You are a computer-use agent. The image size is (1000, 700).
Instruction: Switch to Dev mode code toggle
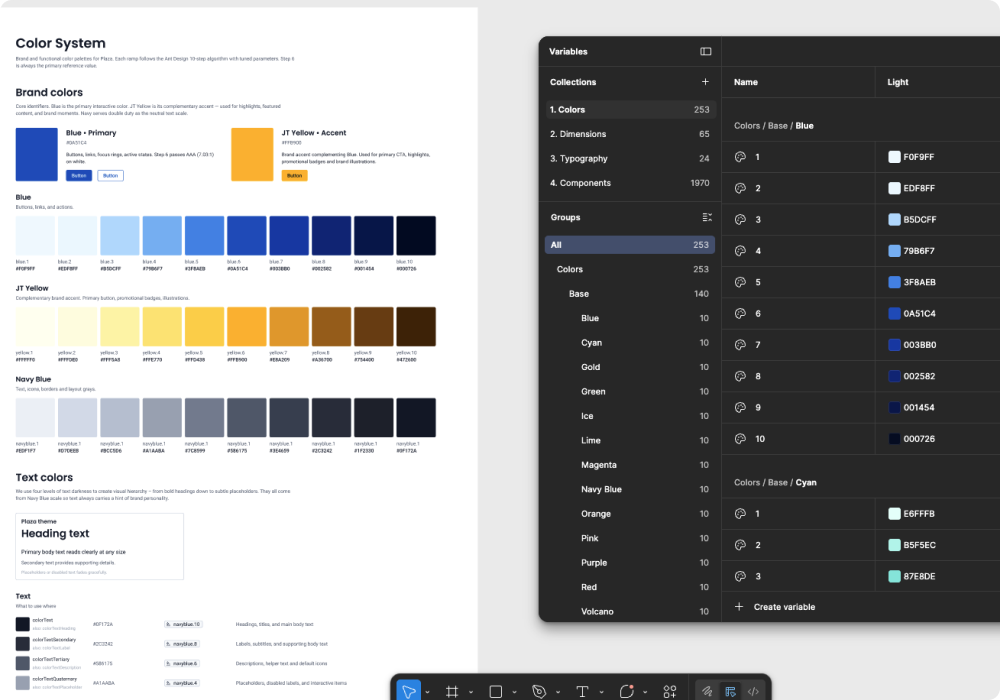tap(753, 691)
